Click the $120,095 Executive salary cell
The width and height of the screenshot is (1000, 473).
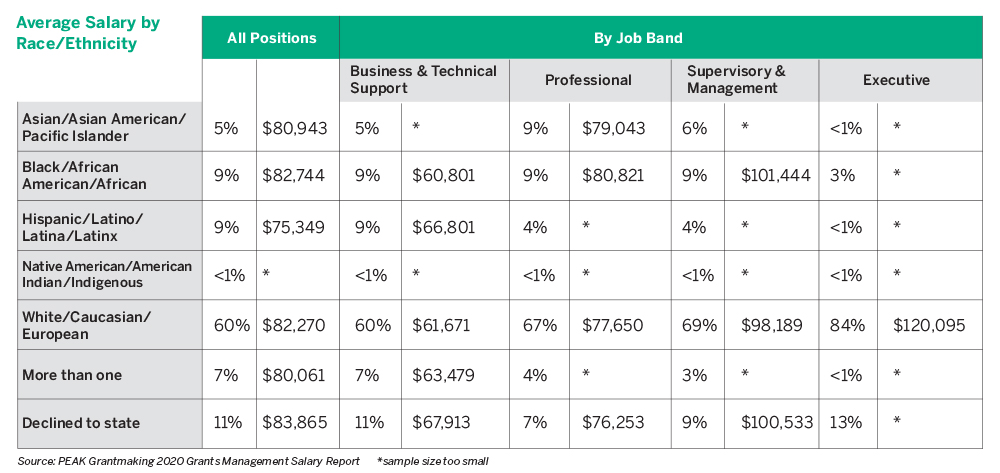tap(934, 325)
